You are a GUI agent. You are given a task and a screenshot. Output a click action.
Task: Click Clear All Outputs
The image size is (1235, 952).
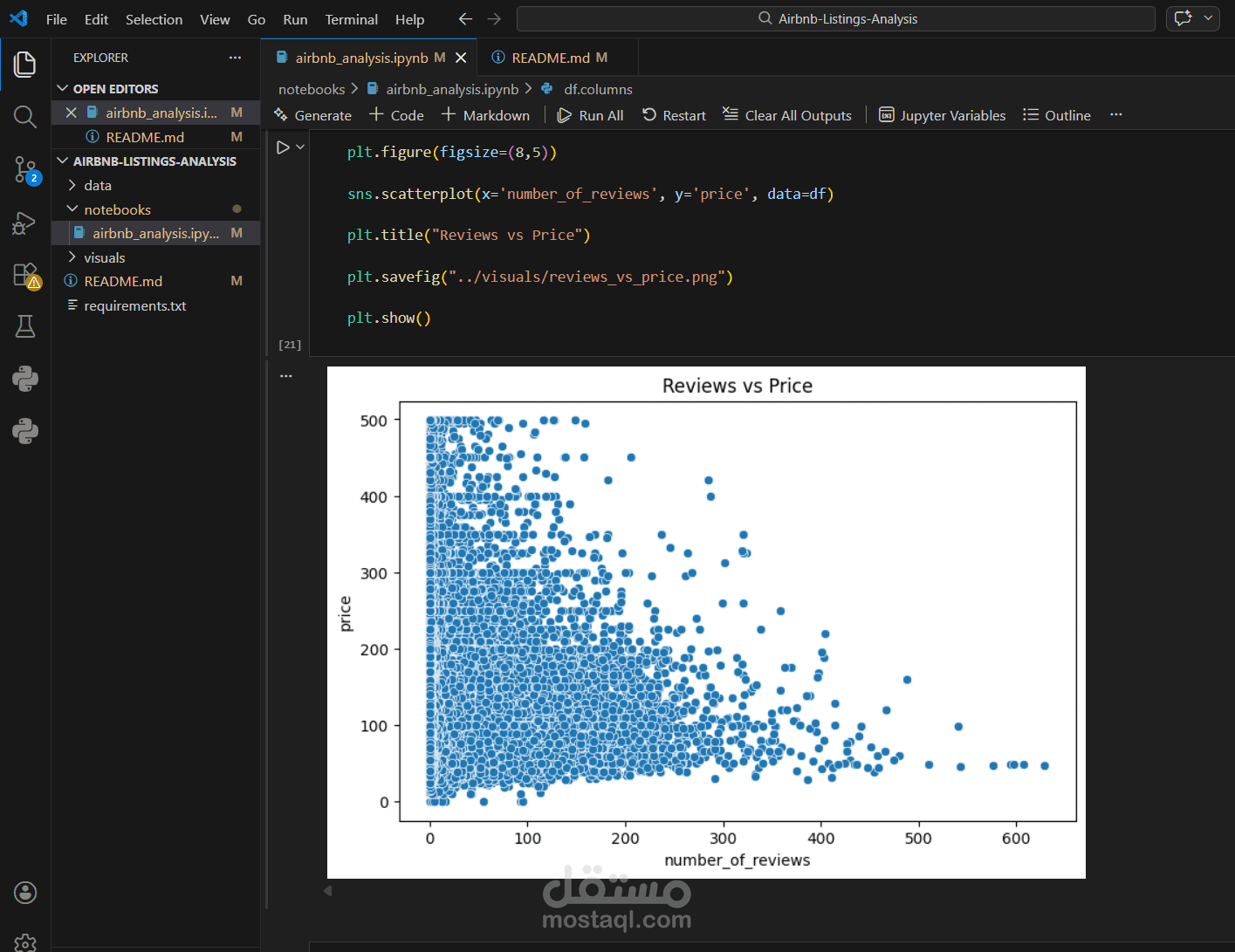[x=787, y=115]
